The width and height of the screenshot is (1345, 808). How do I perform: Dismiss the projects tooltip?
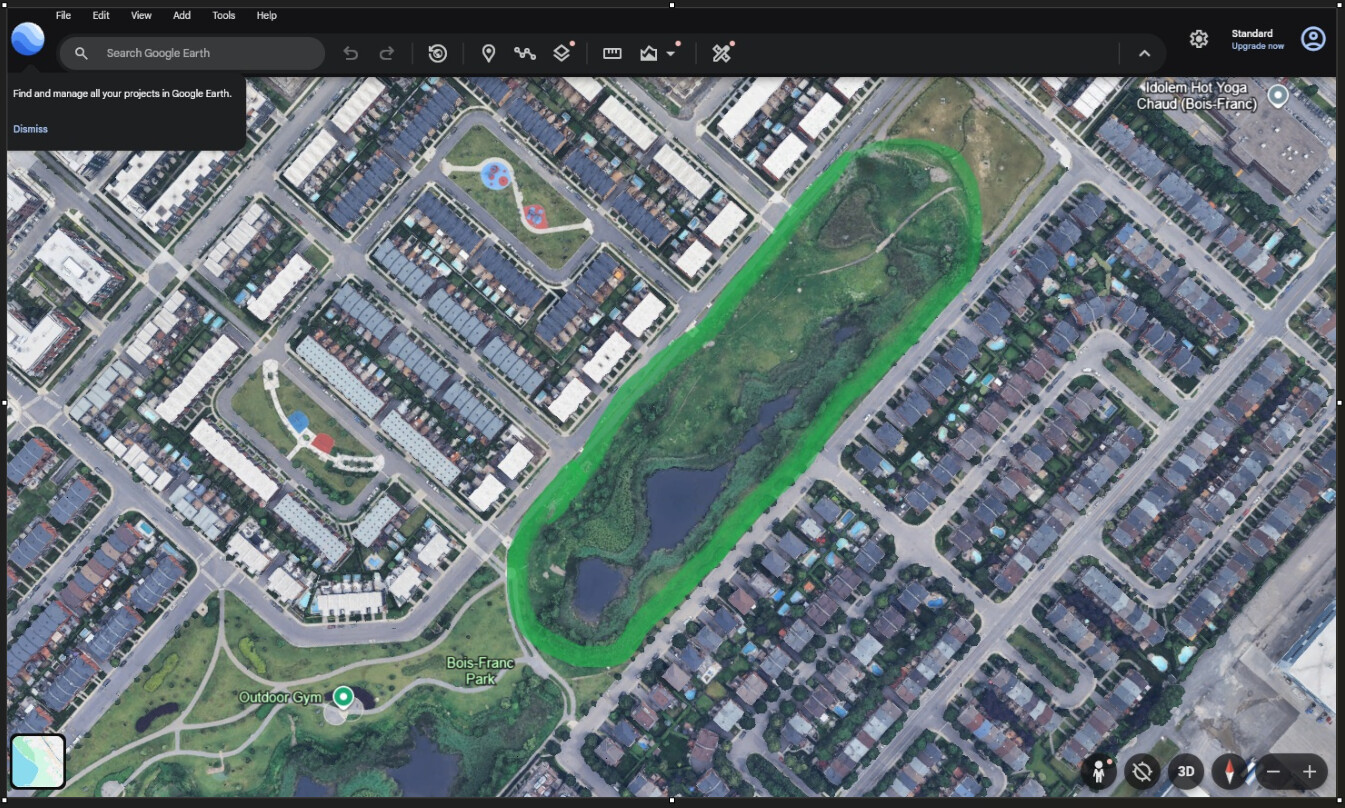point(30,129)
